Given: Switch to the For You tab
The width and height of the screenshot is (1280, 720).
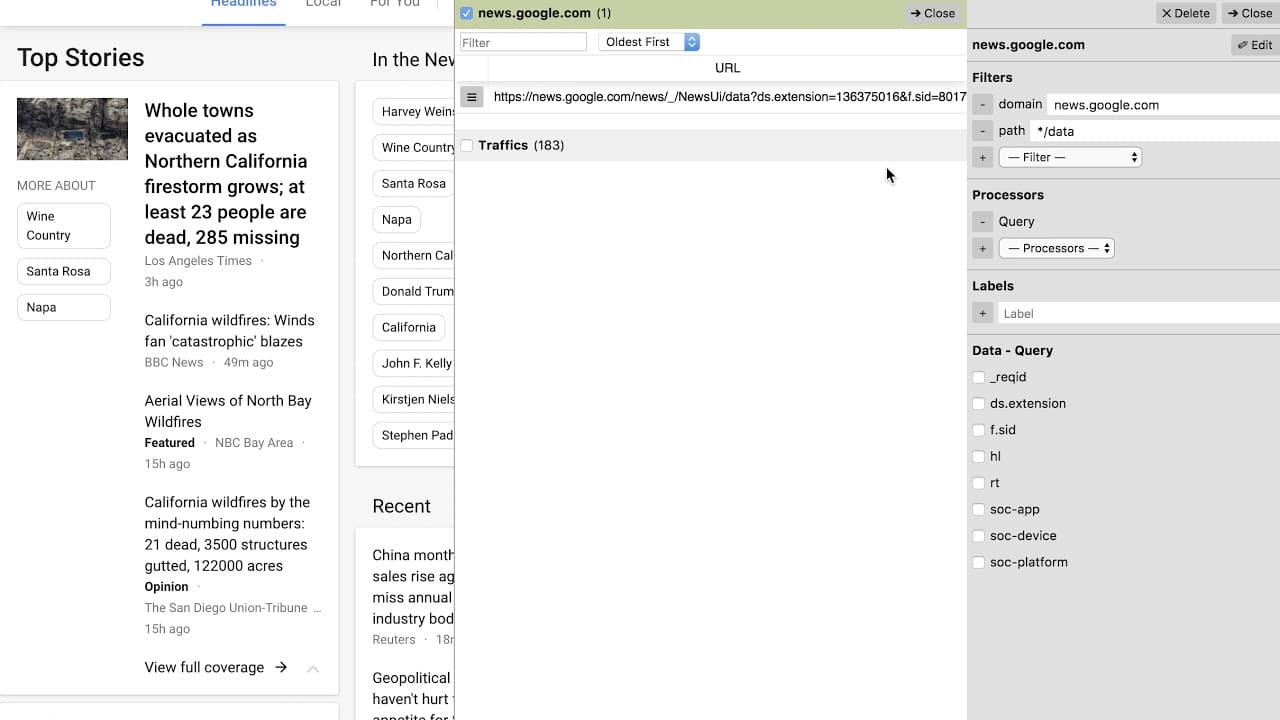Looking at the screenshot, I should coord(395,5).
